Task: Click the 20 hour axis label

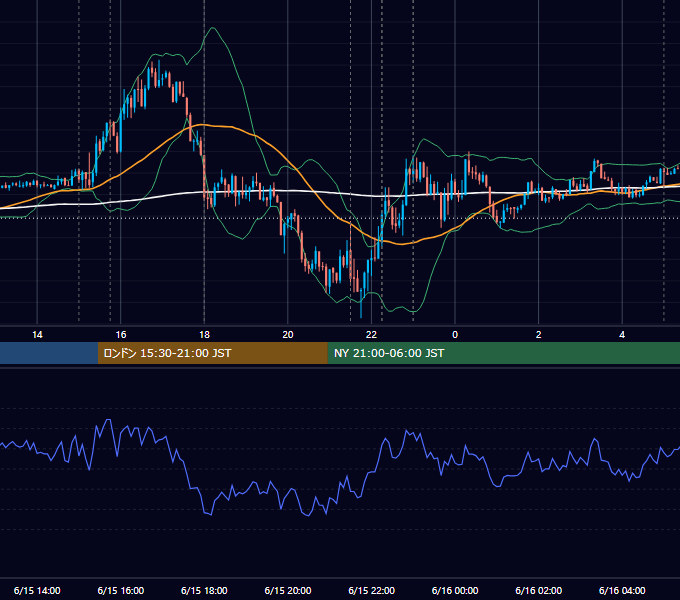Action: (x=288, y=335)
